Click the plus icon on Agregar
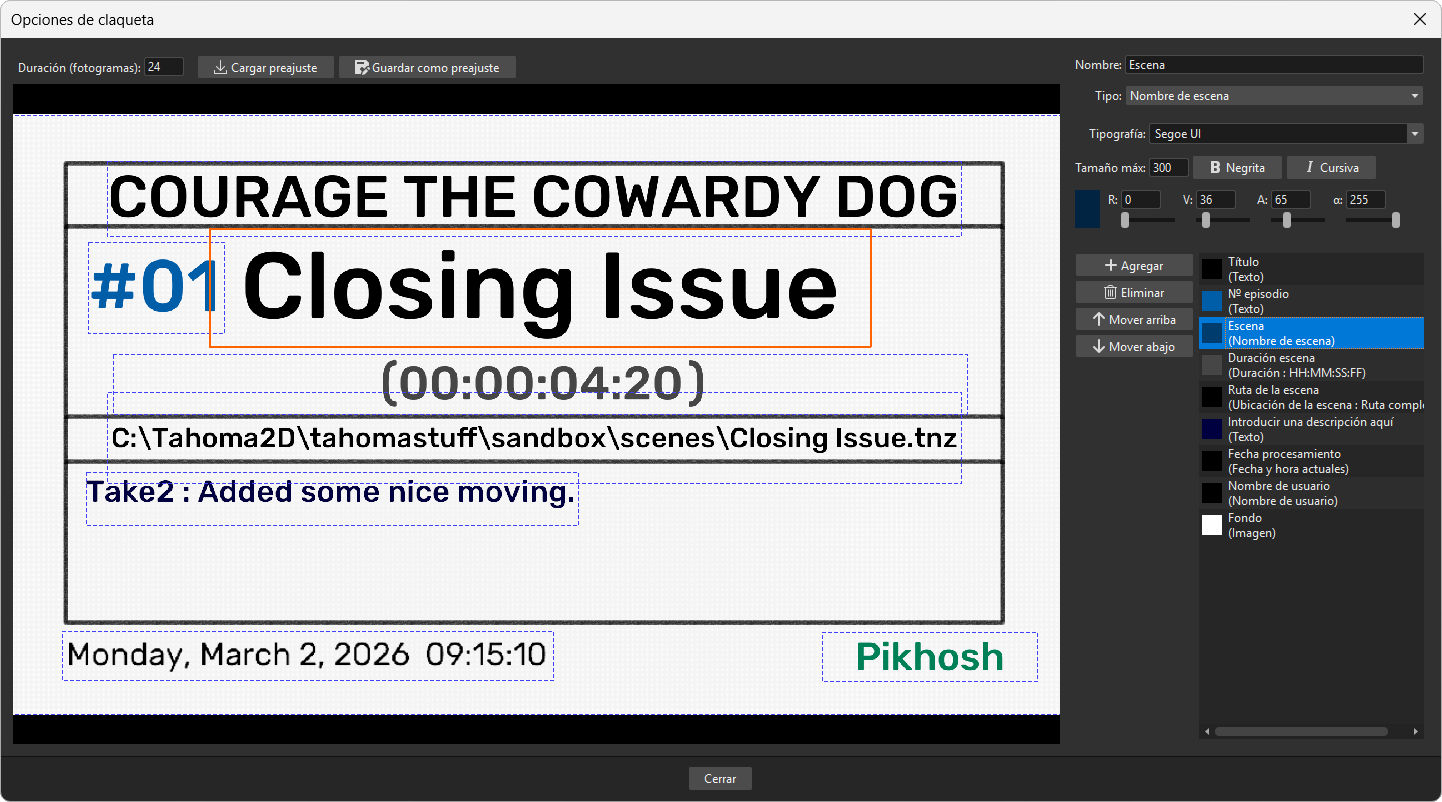This screenshot has height=802, width=1442. point(1110,266)
